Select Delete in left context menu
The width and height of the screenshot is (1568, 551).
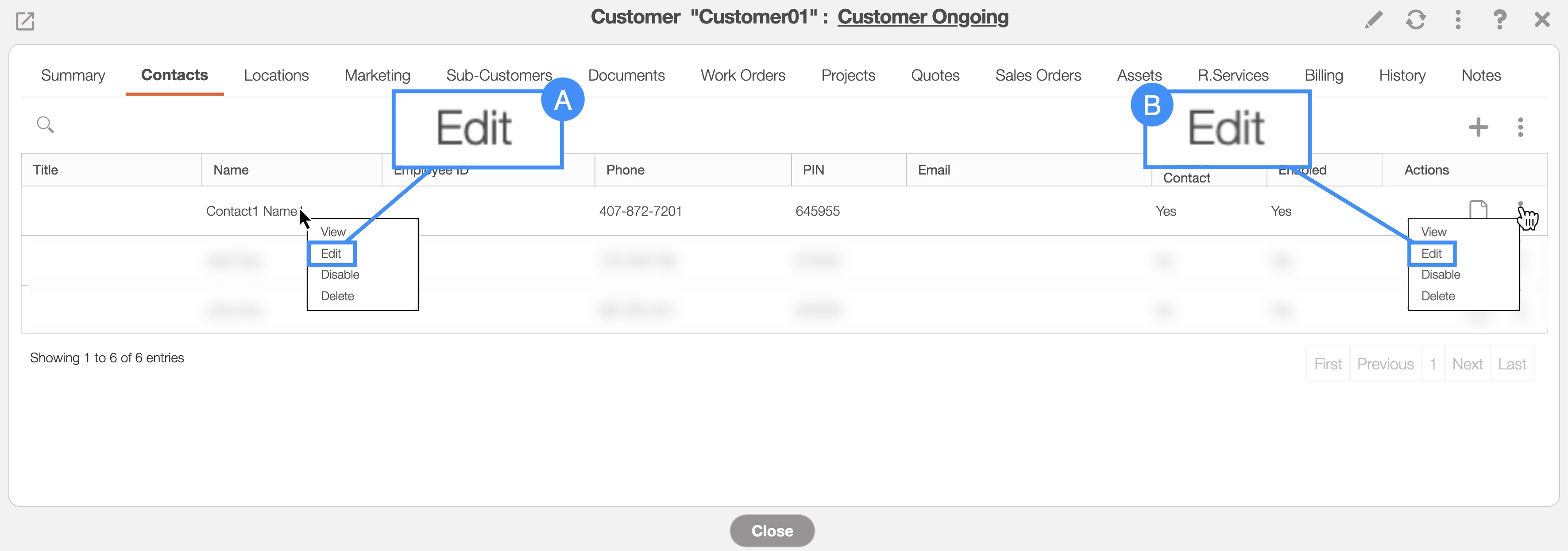click(x=337, y=296)
